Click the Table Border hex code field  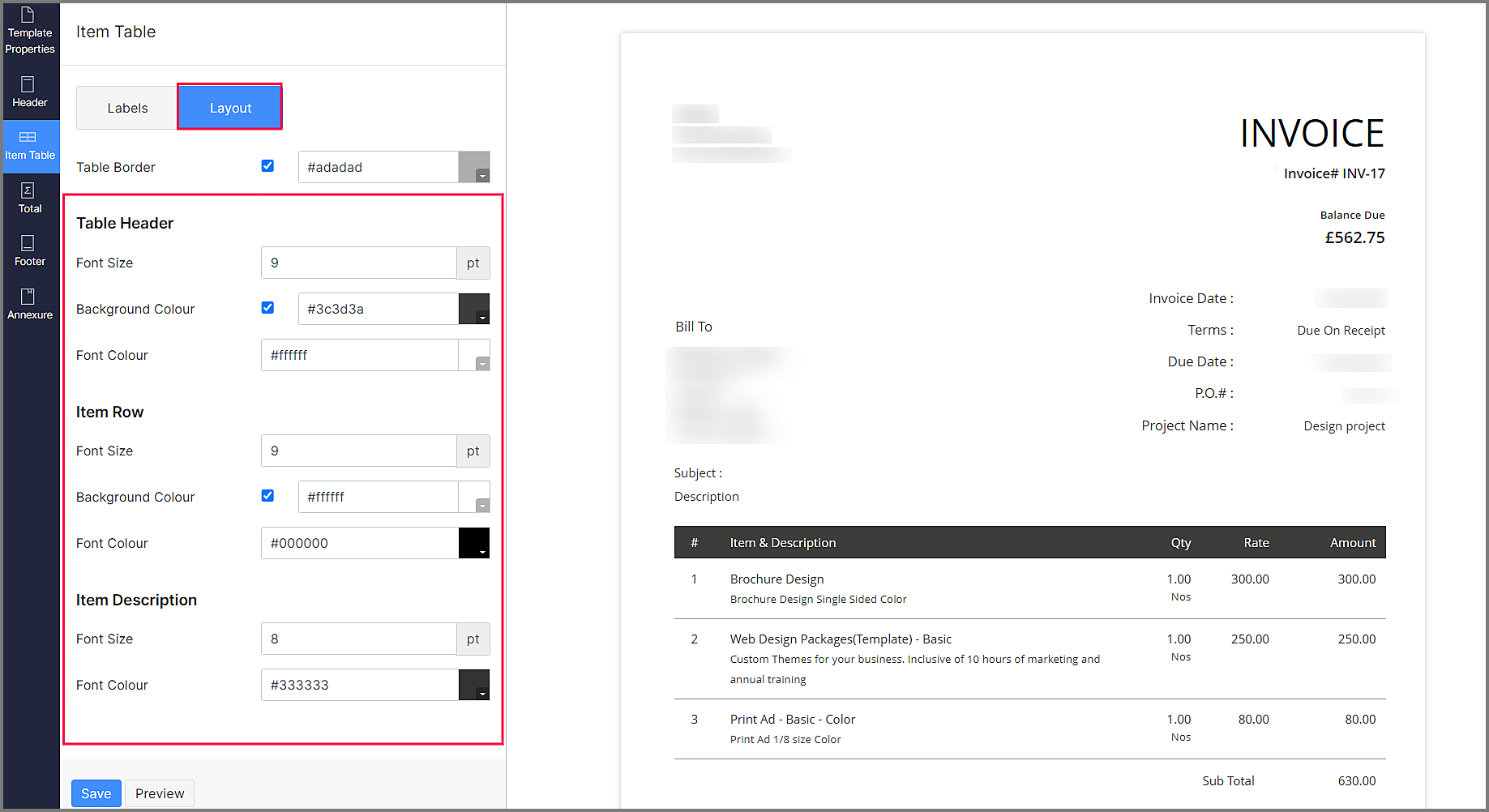click(378, 167)
